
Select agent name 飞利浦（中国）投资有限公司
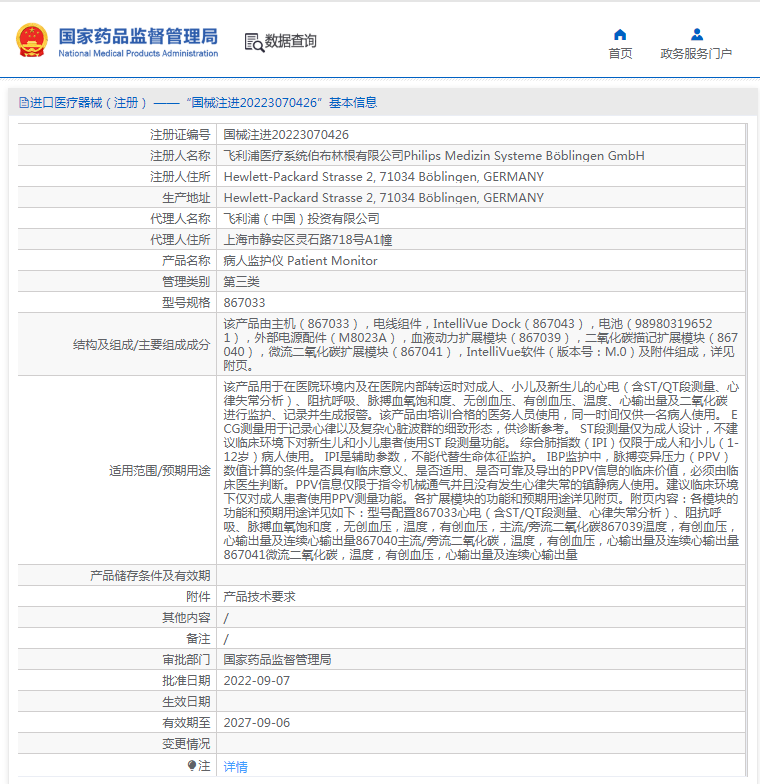tap(302, 218)
